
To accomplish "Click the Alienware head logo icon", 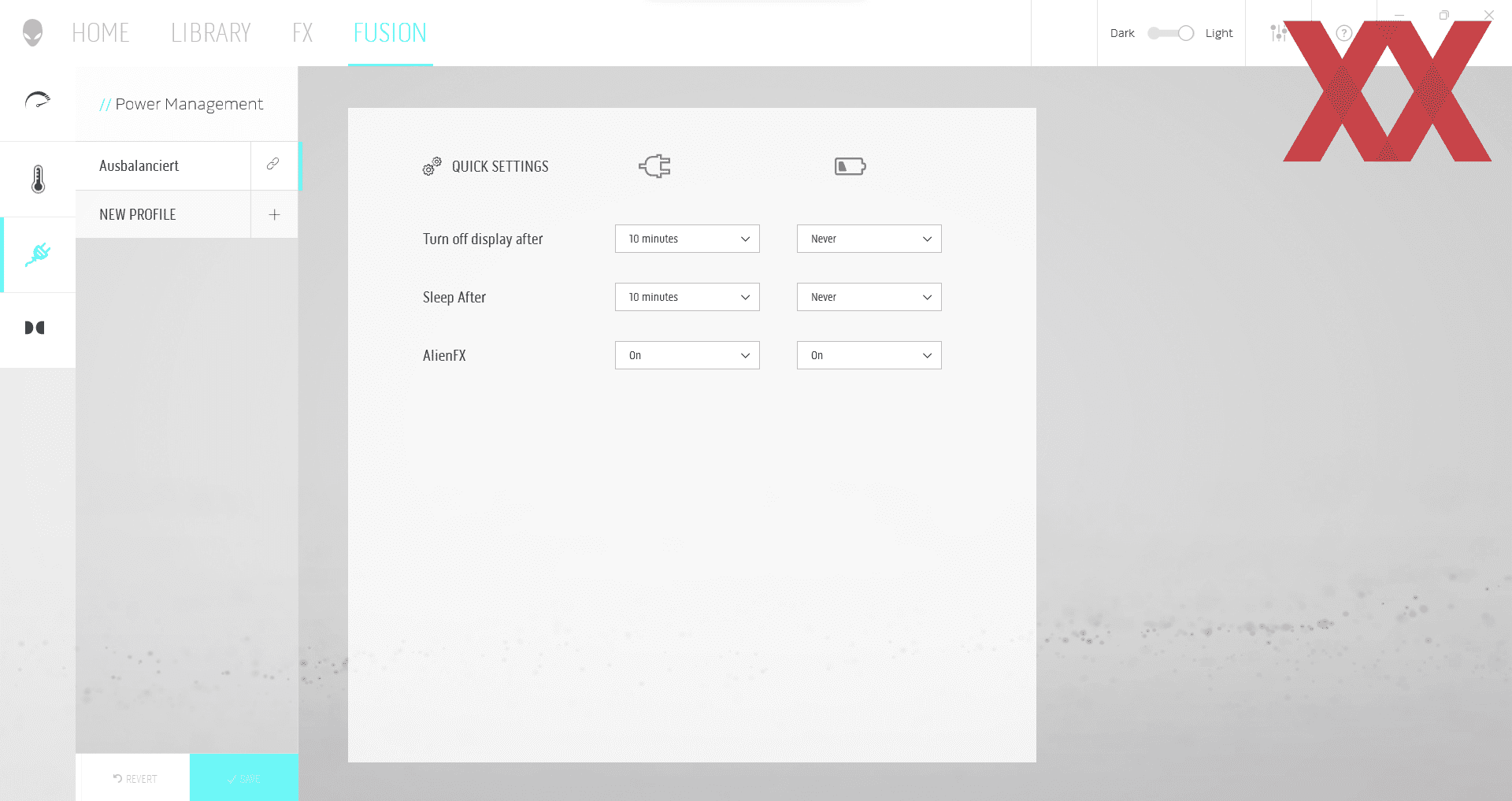I will point(32,32).
